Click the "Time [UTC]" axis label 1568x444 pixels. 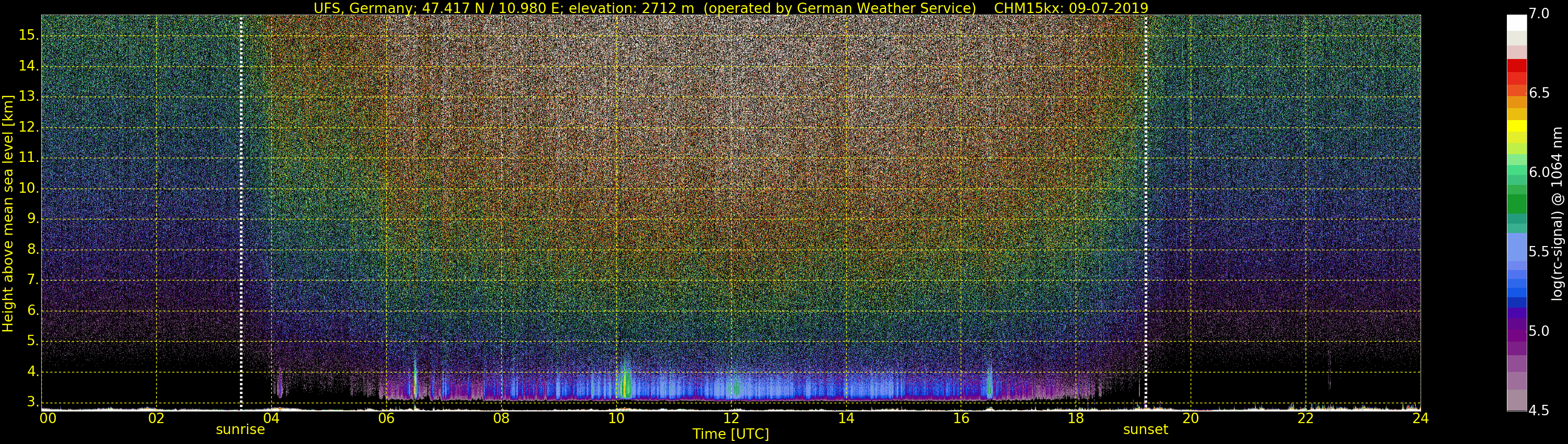click(x=731, y=434)
